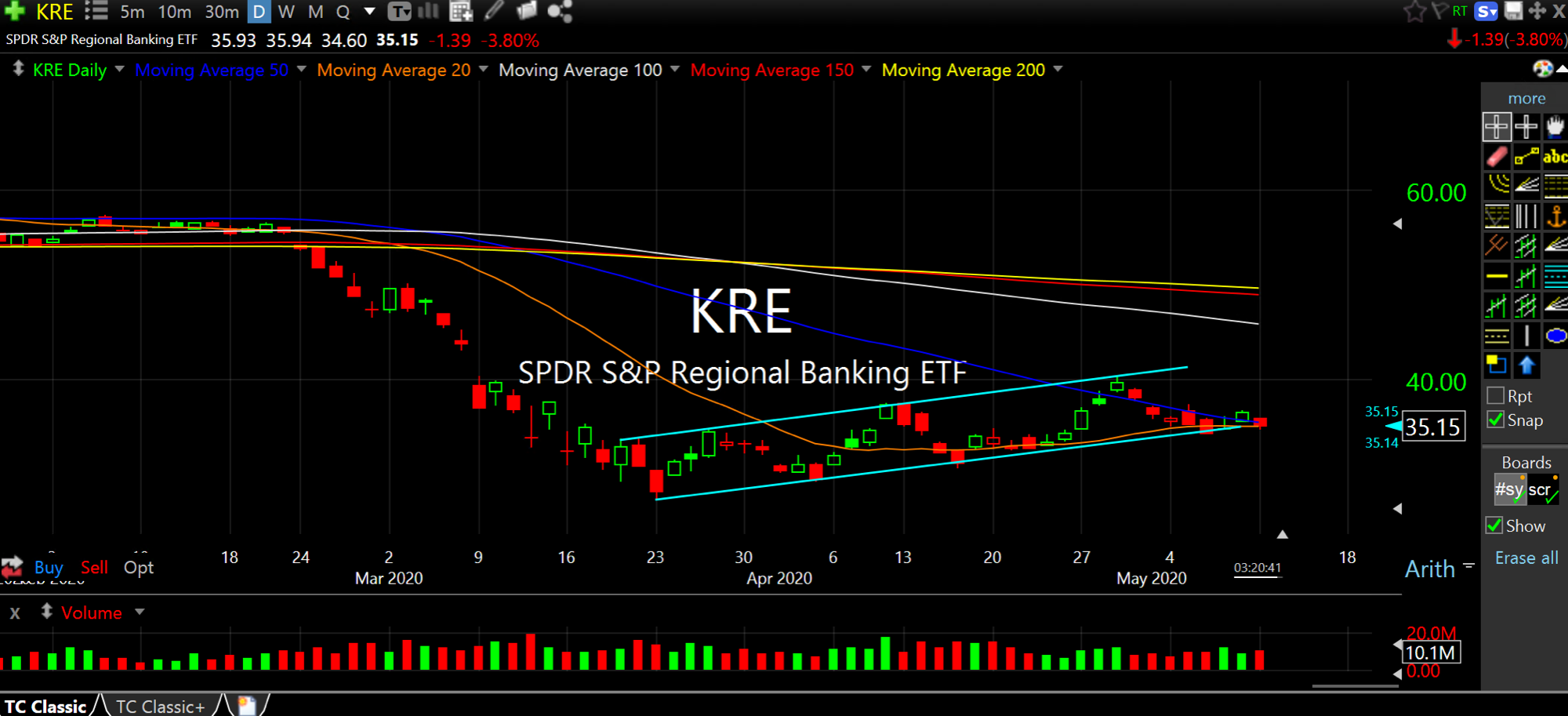Select the boxed crosshair pointer tool

1497,126
